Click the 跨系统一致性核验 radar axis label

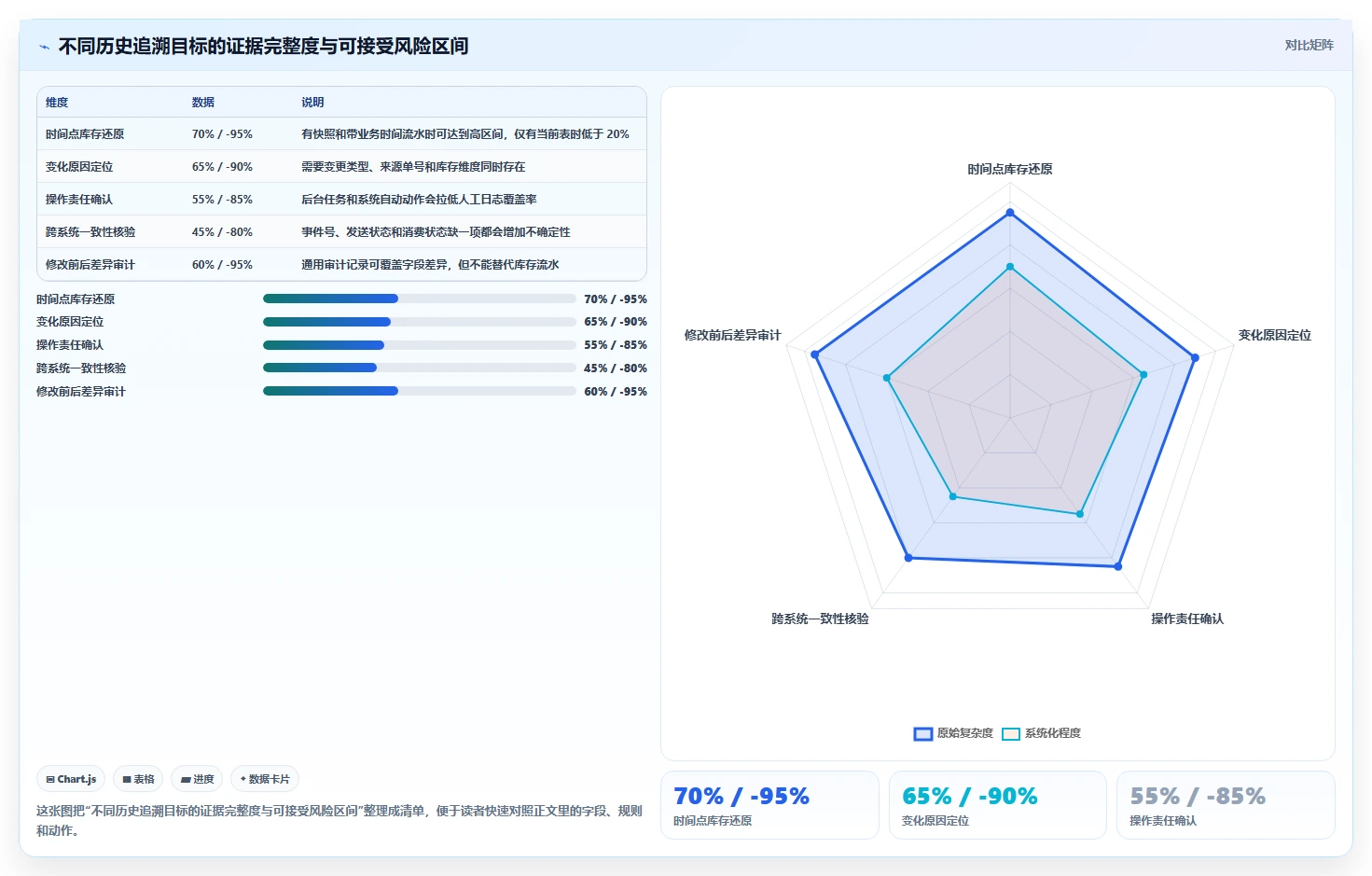click(x=820, y=619)
